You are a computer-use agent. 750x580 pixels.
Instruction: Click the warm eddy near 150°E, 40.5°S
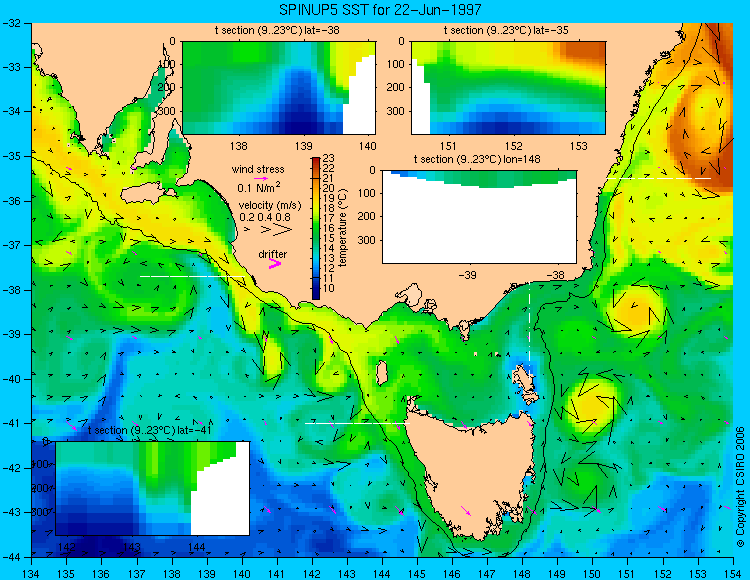click(x=592, y=405)
